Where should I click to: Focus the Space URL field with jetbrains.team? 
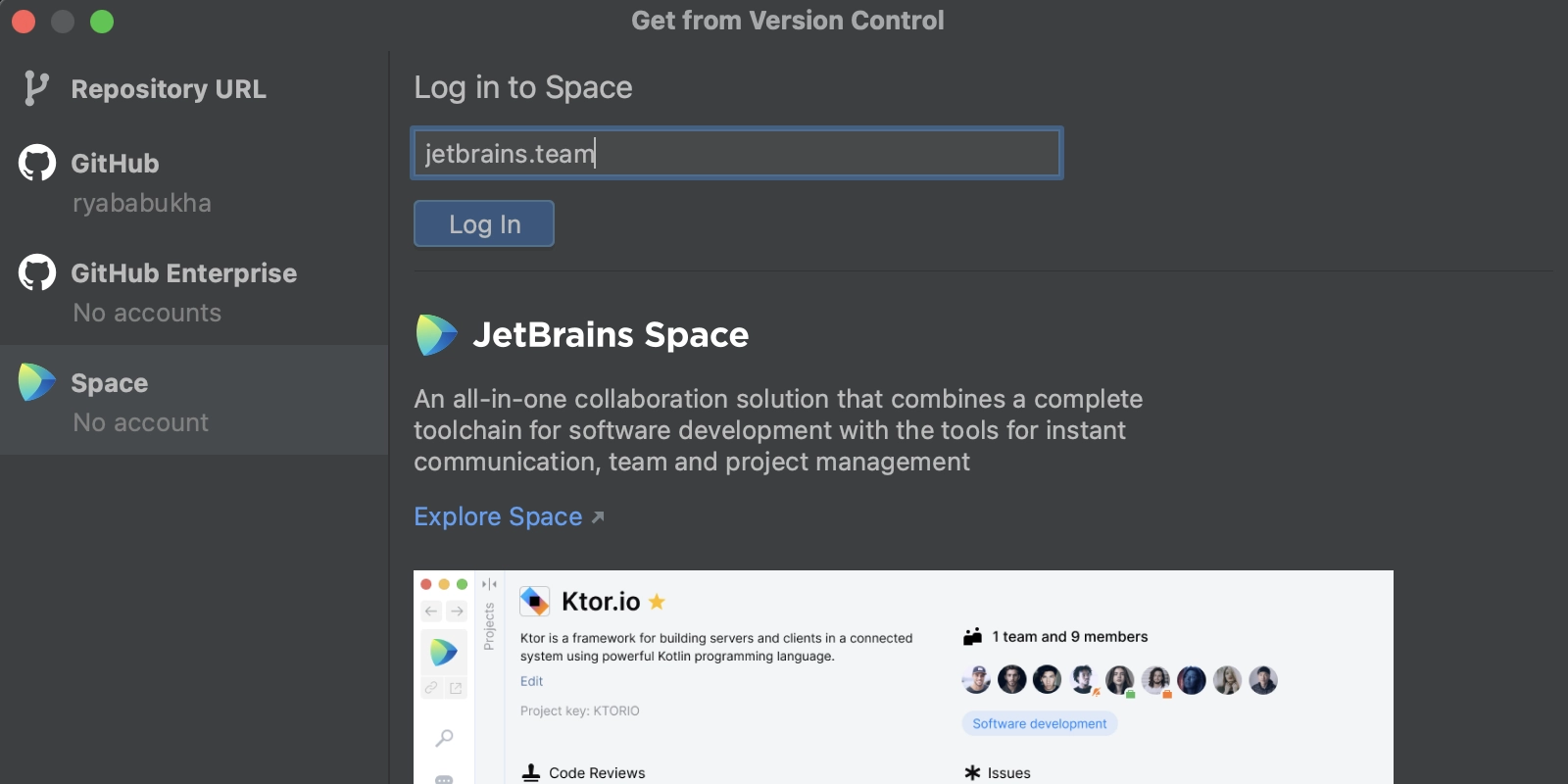(x=737, y=153)
